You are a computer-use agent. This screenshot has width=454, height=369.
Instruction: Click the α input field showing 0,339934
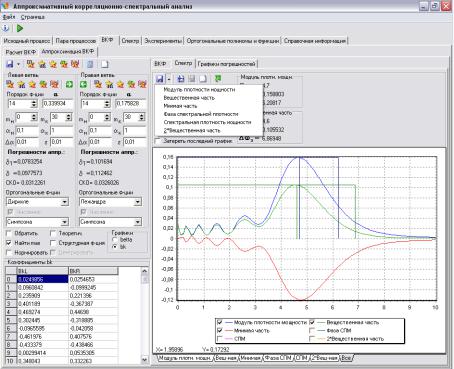point(57,104)
